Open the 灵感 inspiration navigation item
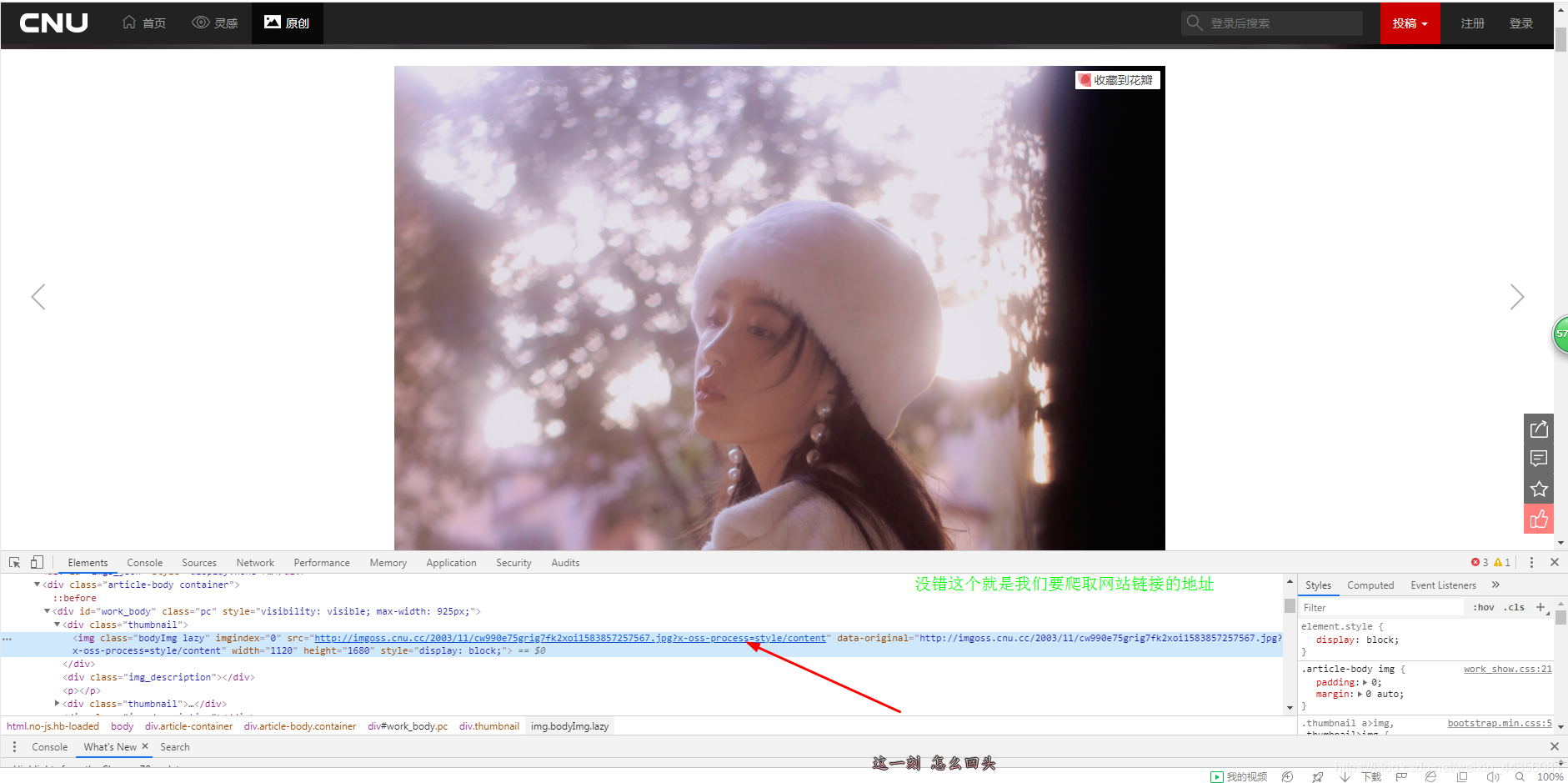Screen dimensions: 1568x783 tap(215, 23)
